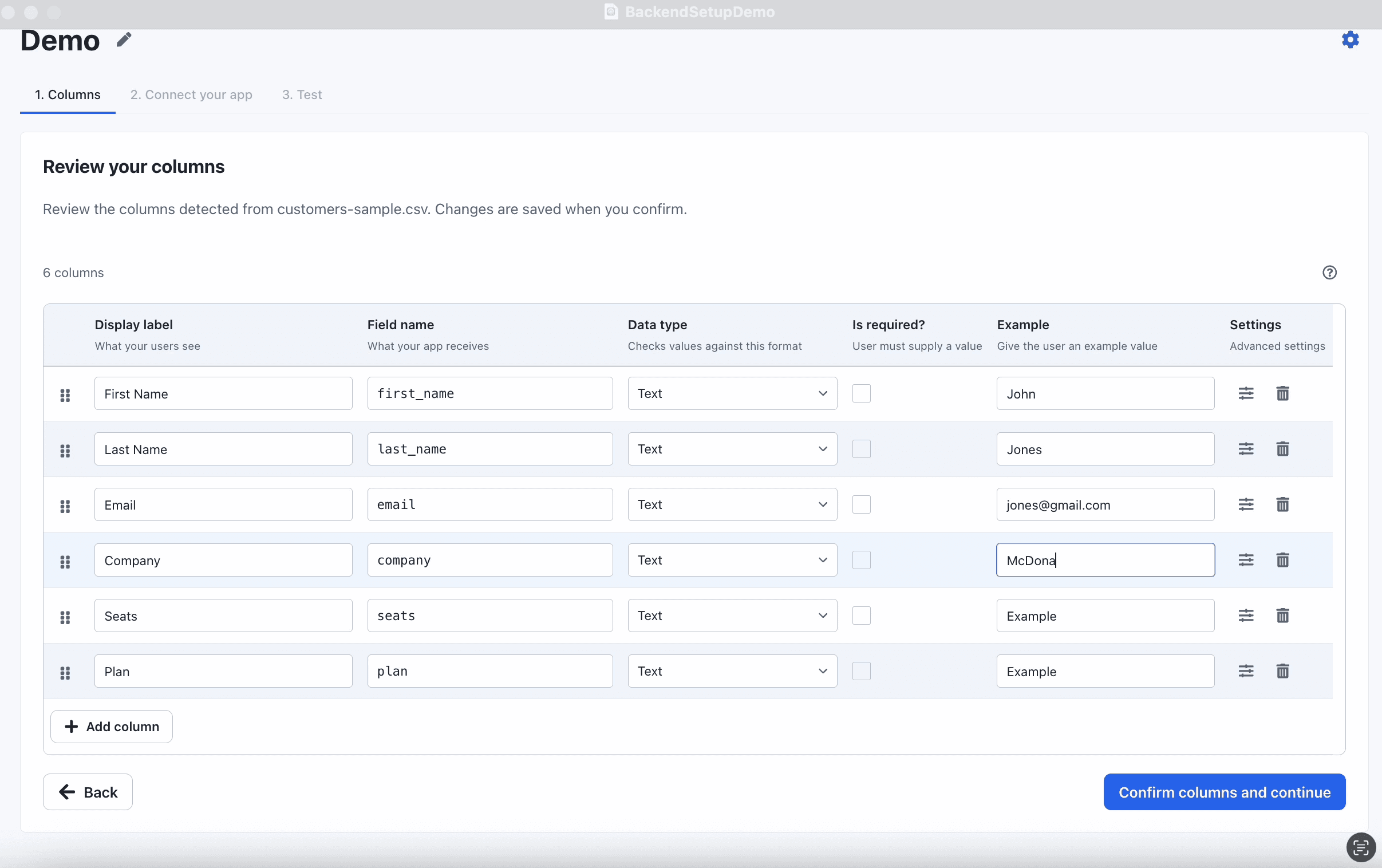1382x868 pixels.
Task: Mark Last Name as required
Action: tap(861, 449)
